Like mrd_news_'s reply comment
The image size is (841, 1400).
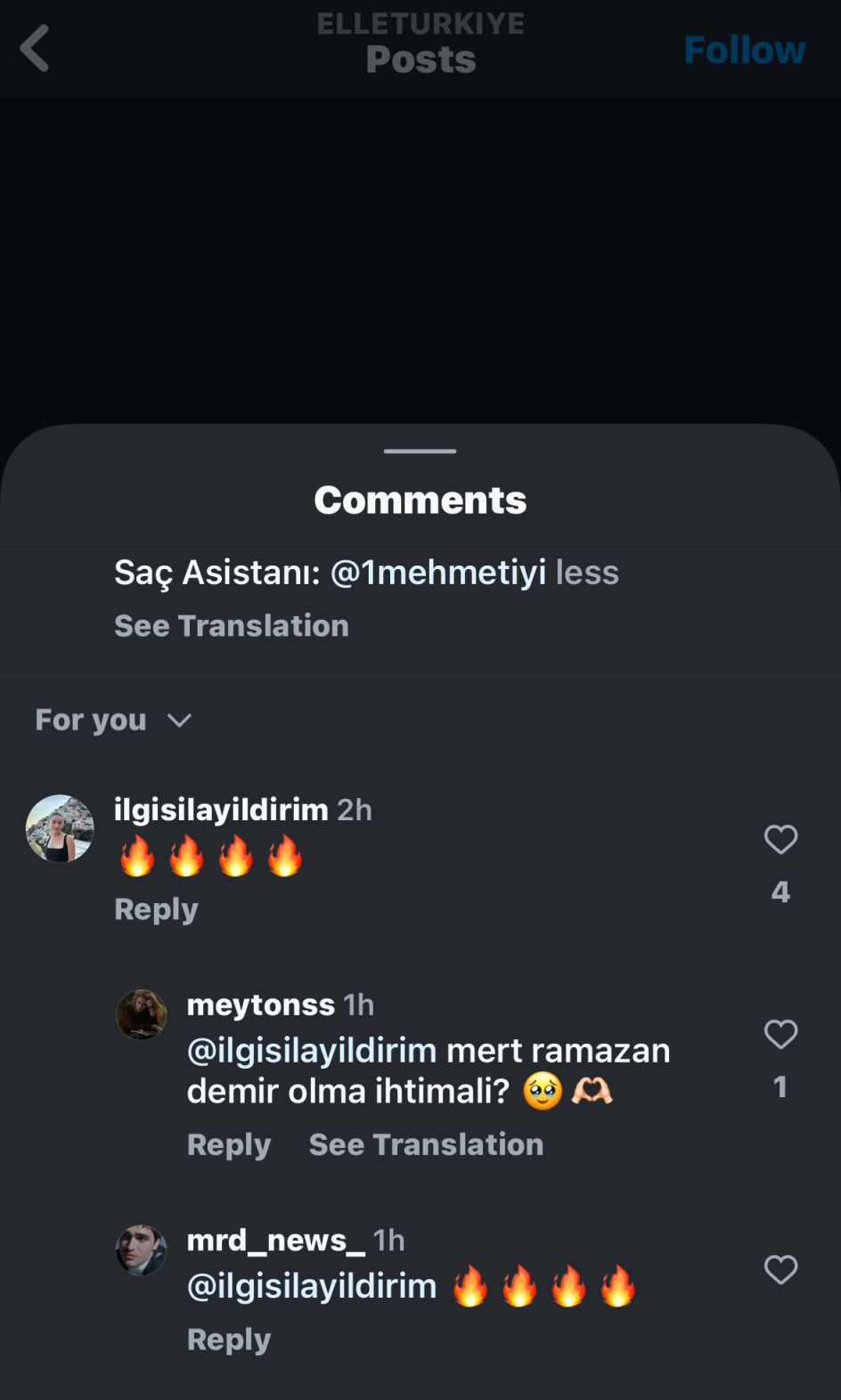pos(780,1270)
